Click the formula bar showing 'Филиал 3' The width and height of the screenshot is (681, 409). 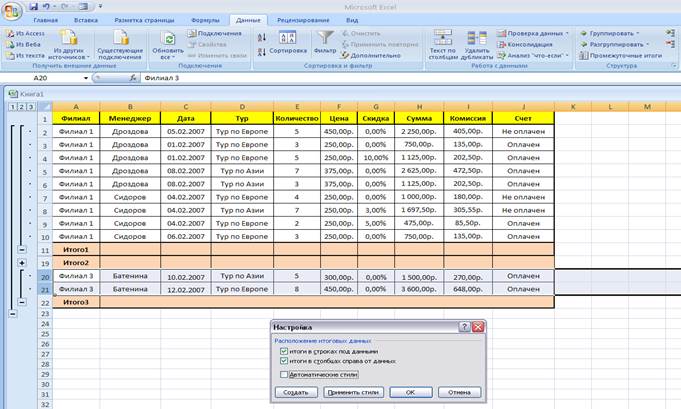(x=408, y=78)
